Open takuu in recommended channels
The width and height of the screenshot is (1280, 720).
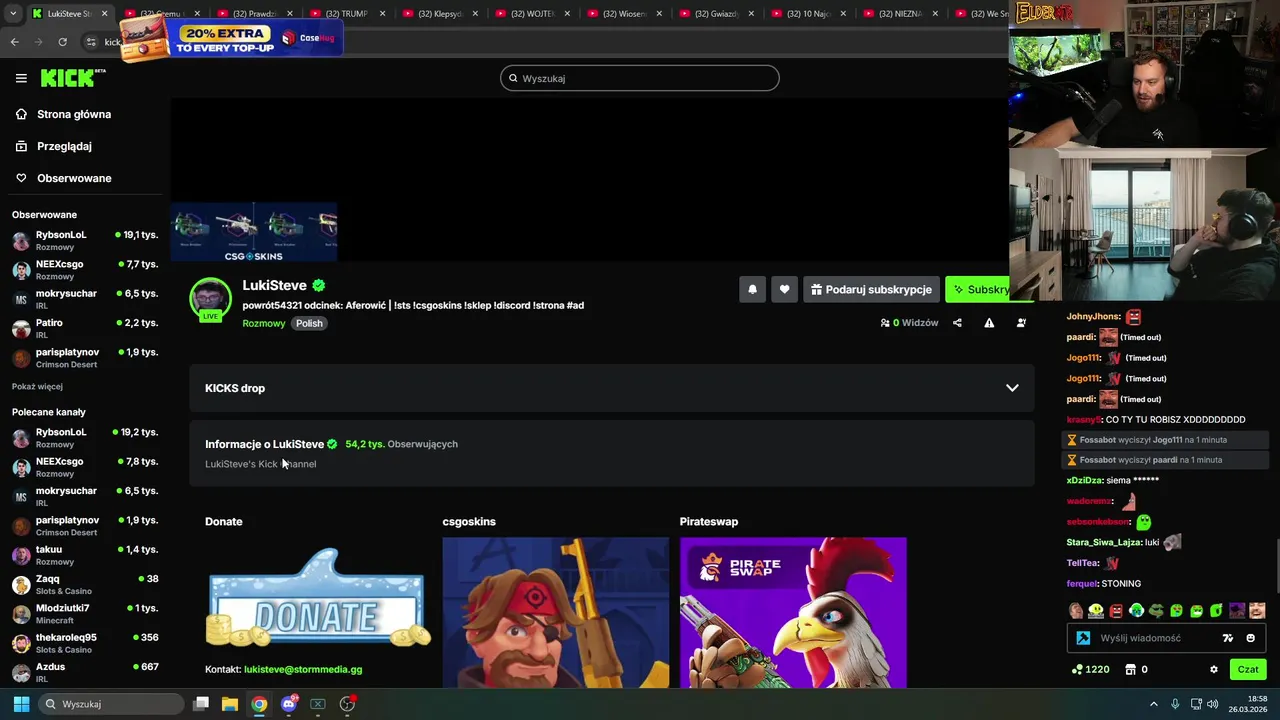coord(85,555)
